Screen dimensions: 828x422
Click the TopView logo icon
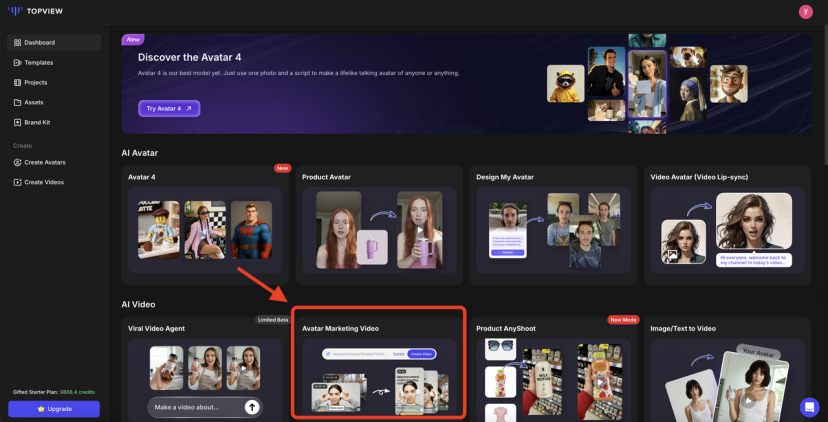point(14,11)
